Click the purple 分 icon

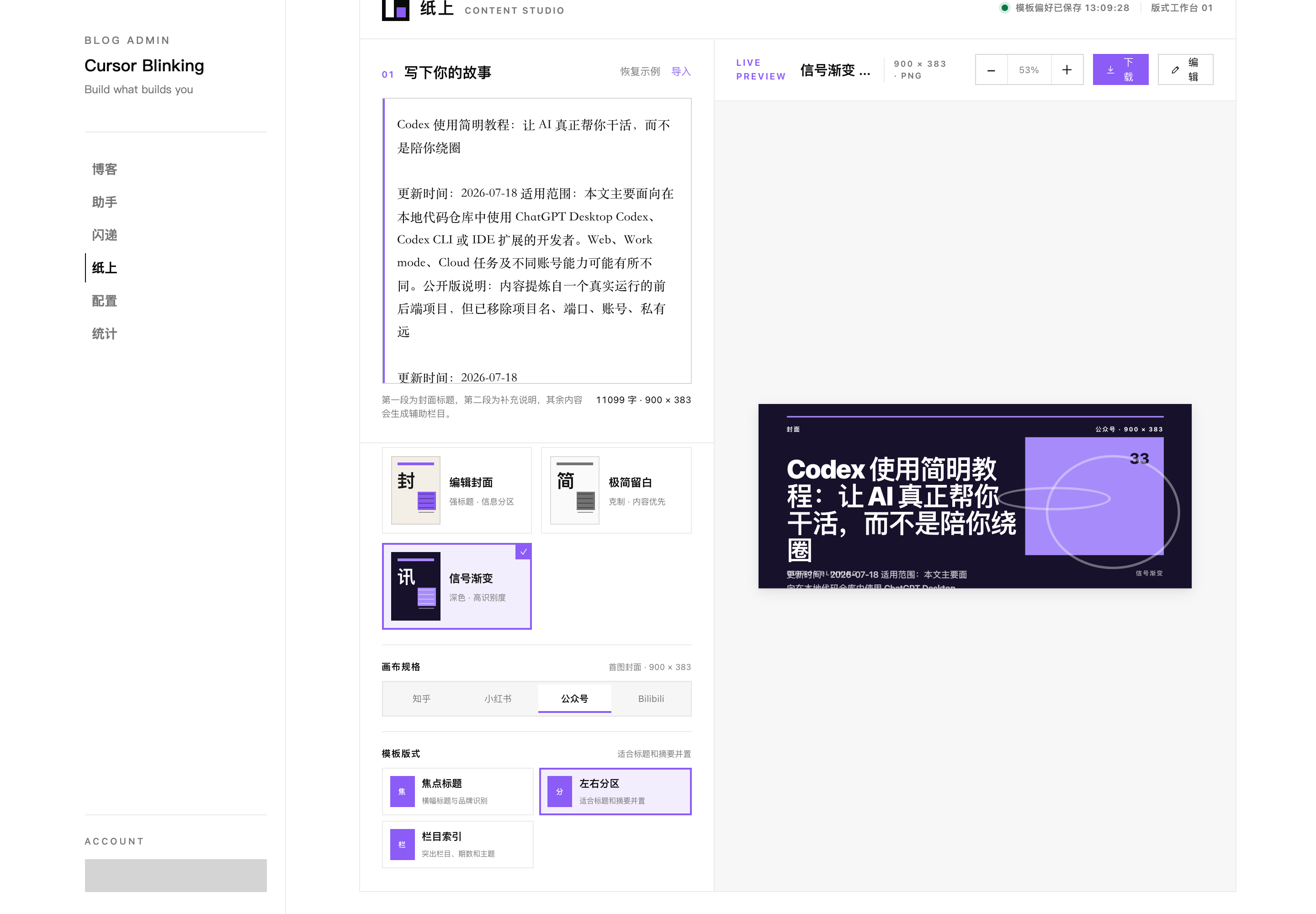click(x=559, y=792)
